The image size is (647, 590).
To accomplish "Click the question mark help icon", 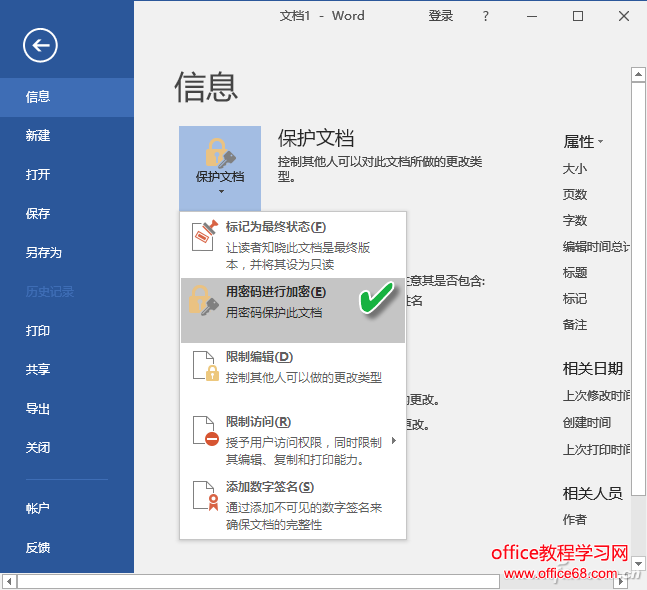I will (x=486, y=16).
